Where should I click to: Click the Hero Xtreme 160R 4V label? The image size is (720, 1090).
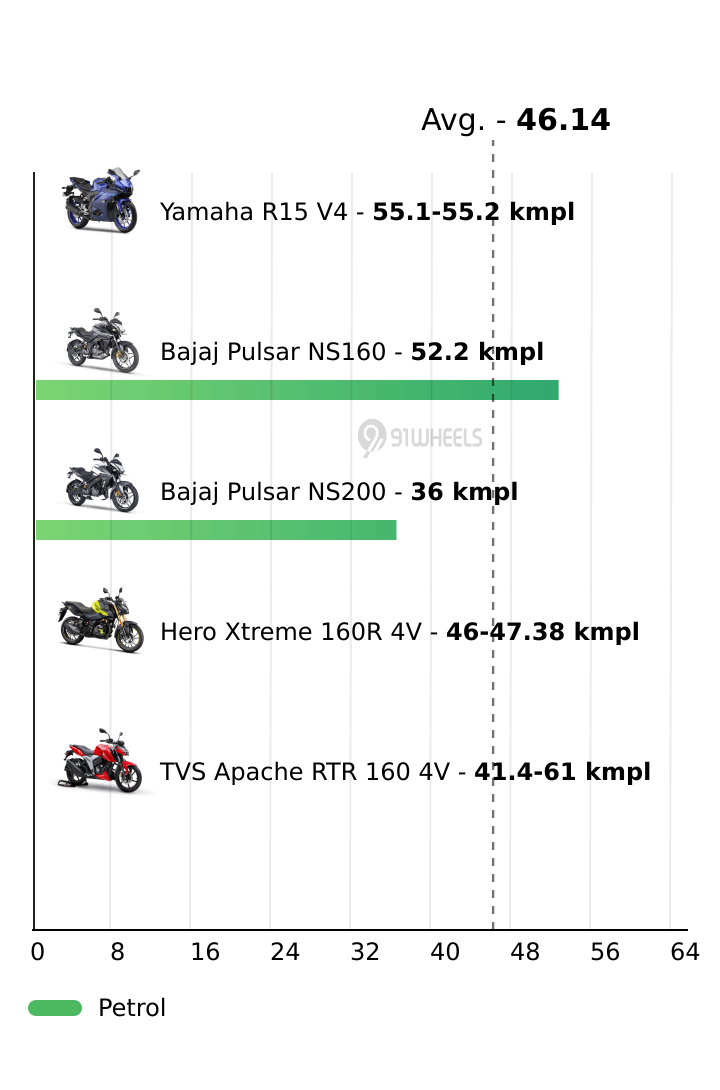(399, 632)
